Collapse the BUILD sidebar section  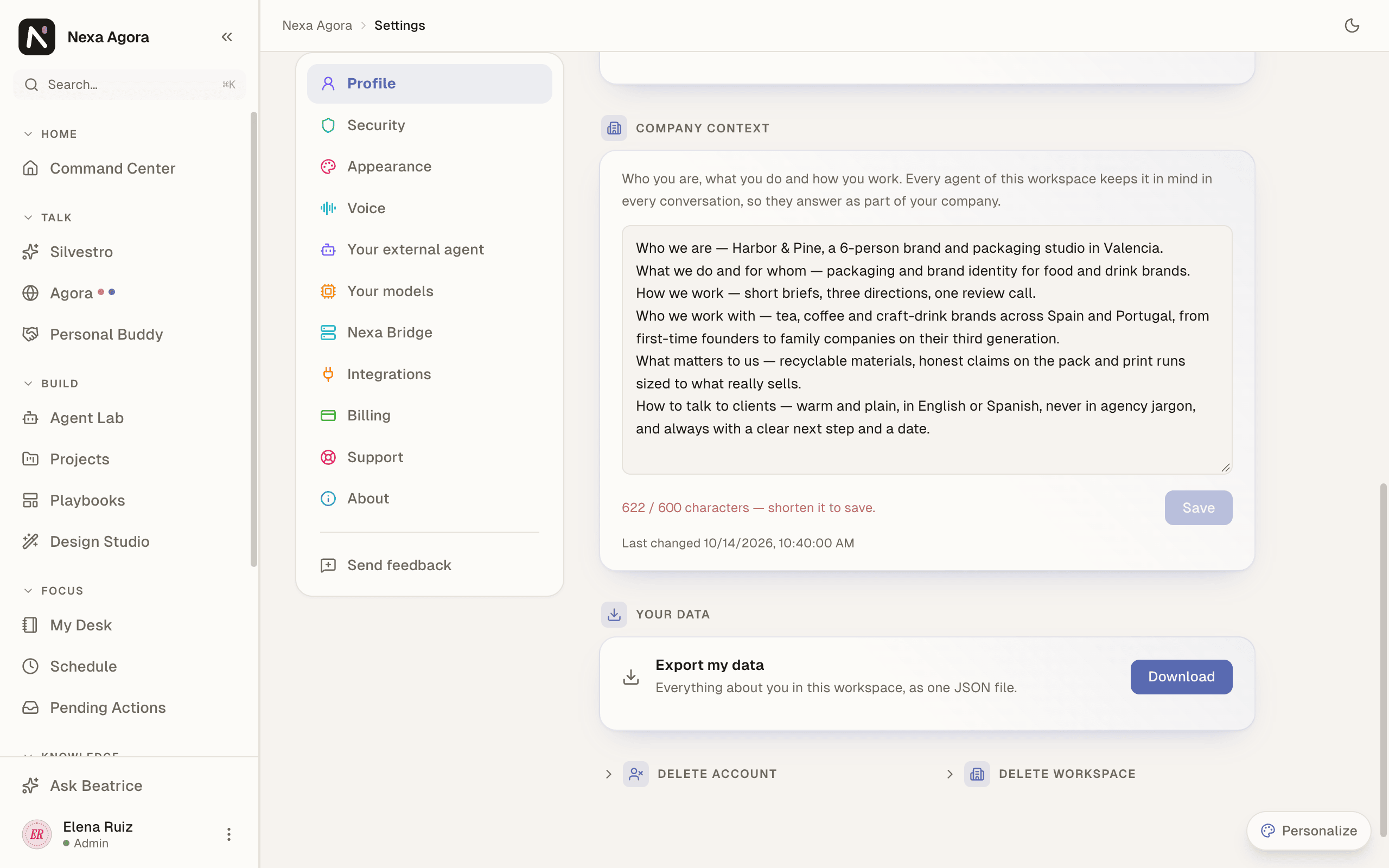pyautogui.click(x=51, y=384)
